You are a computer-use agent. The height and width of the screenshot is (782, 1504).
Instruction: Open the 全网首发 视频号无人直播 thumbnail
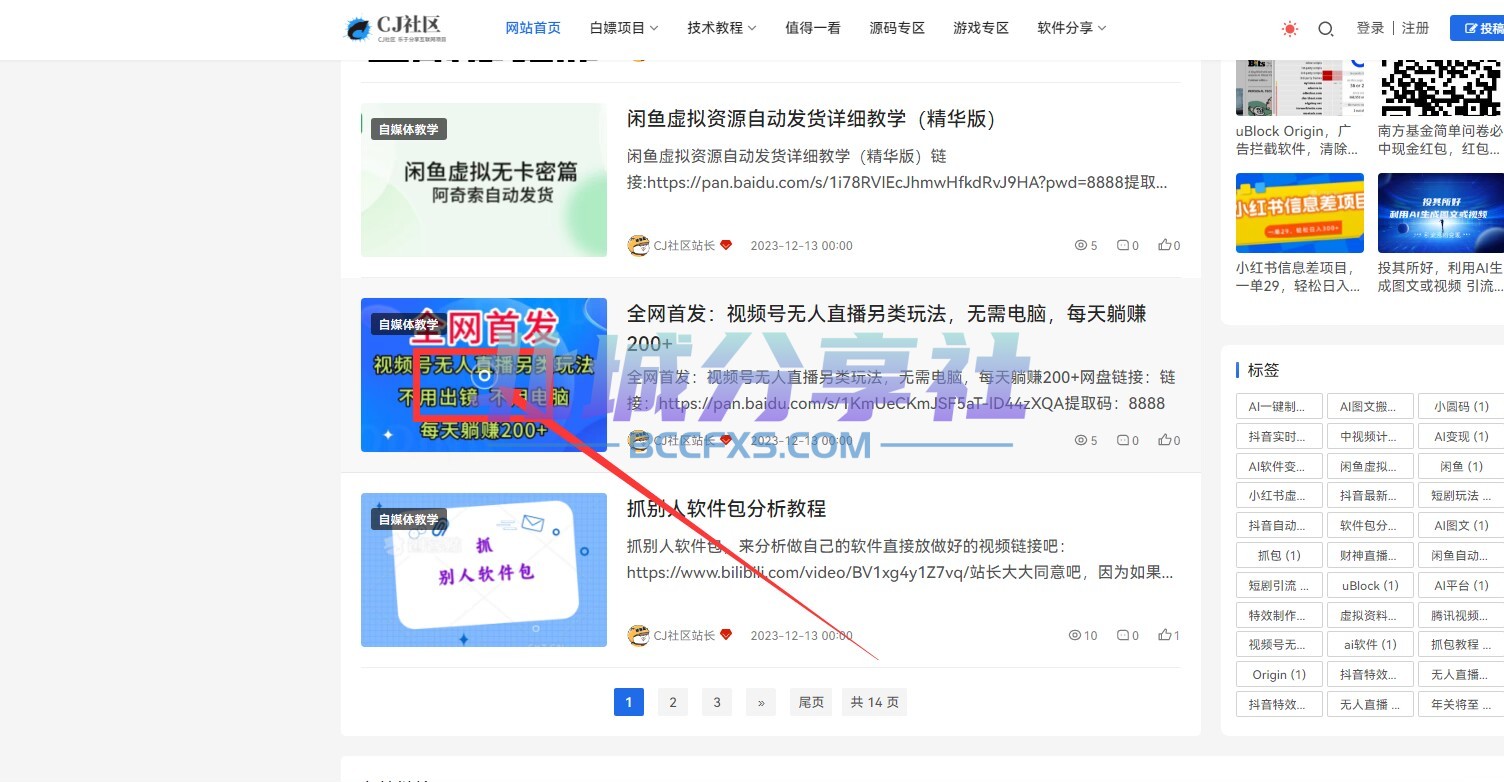pos(484,375)
